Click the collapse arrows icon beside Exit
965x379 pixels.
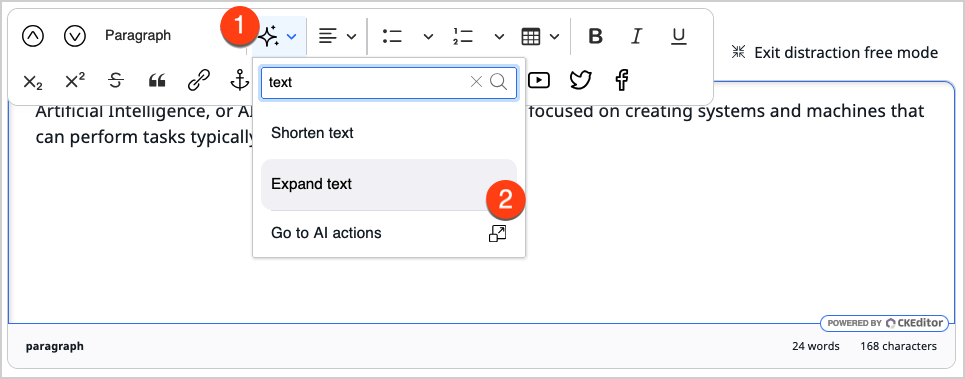[738, 52]
